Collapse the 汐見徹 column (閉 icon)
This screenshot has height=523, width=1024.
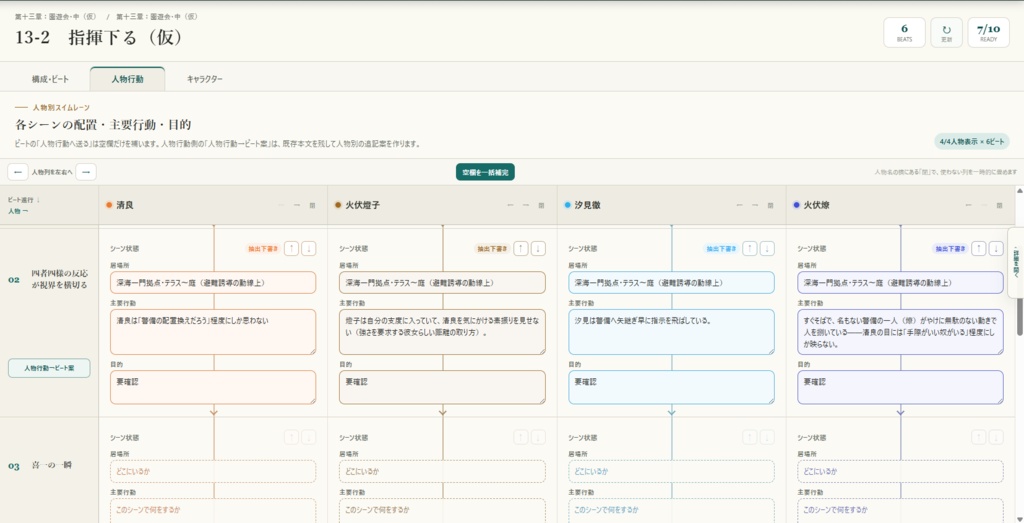pyautogui.click(x=771, y=205)
